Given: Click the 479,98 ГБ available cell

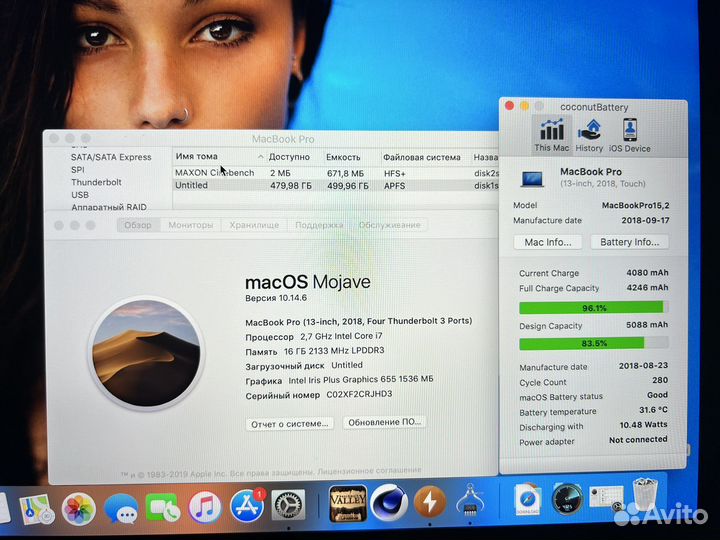Looking at the screenshot, I should coord(291,186).
